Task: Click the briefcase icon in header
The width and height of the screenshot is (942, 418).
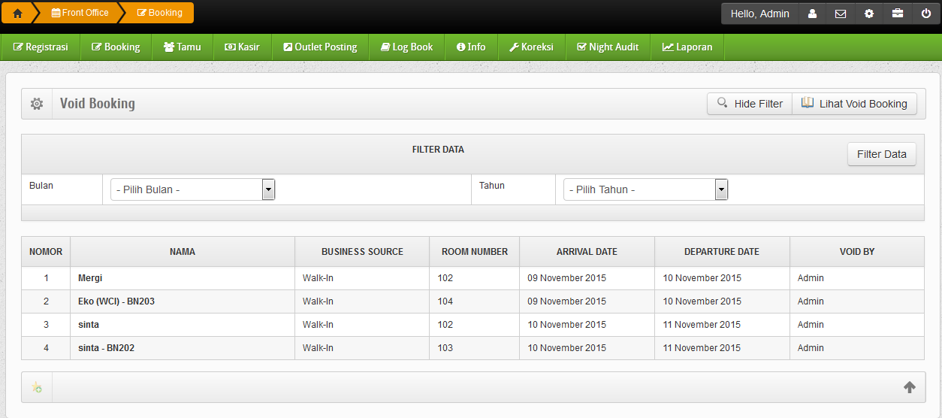Action: coord(897,14)
